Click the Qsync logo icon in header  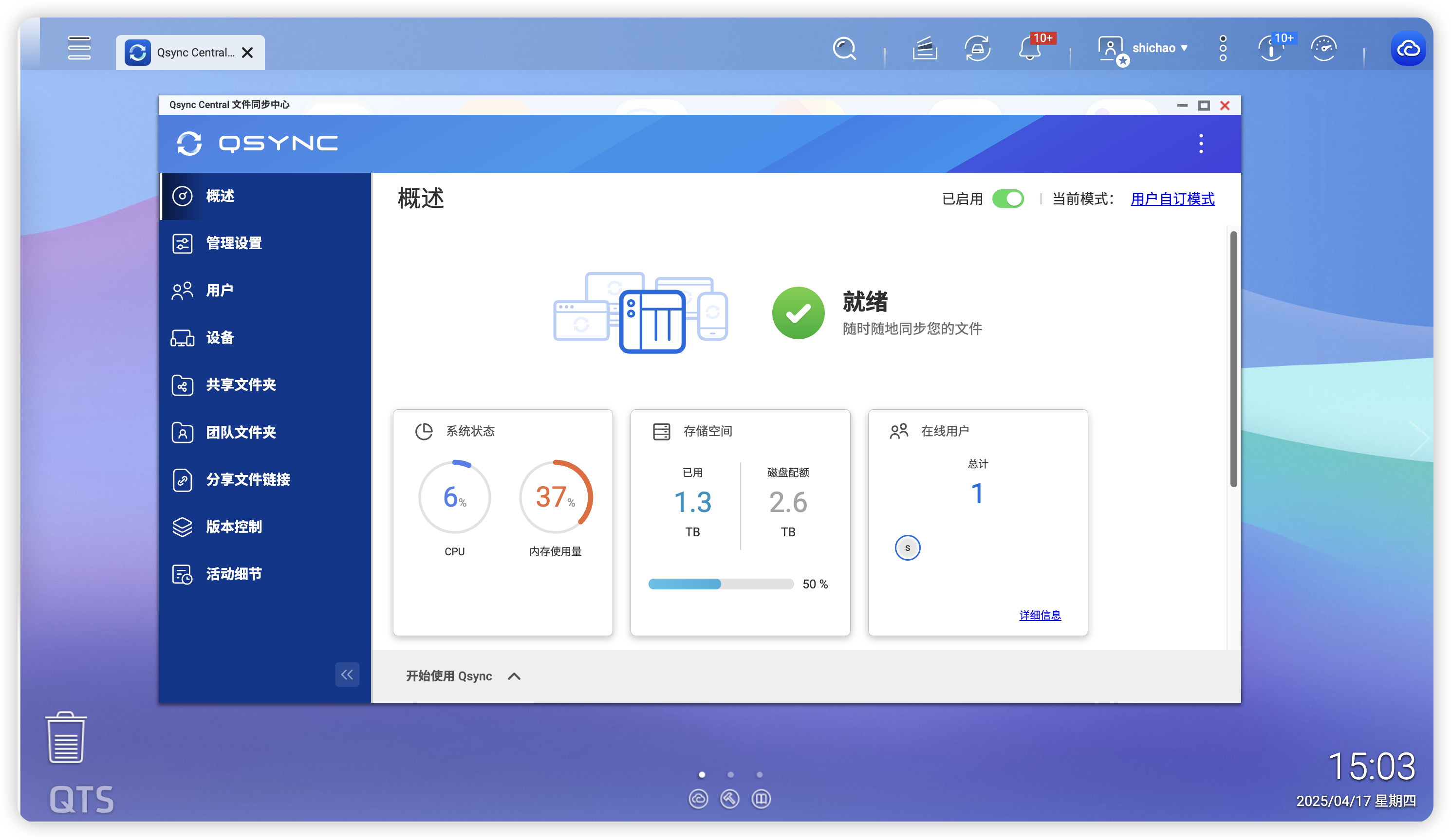click(189, 143)
